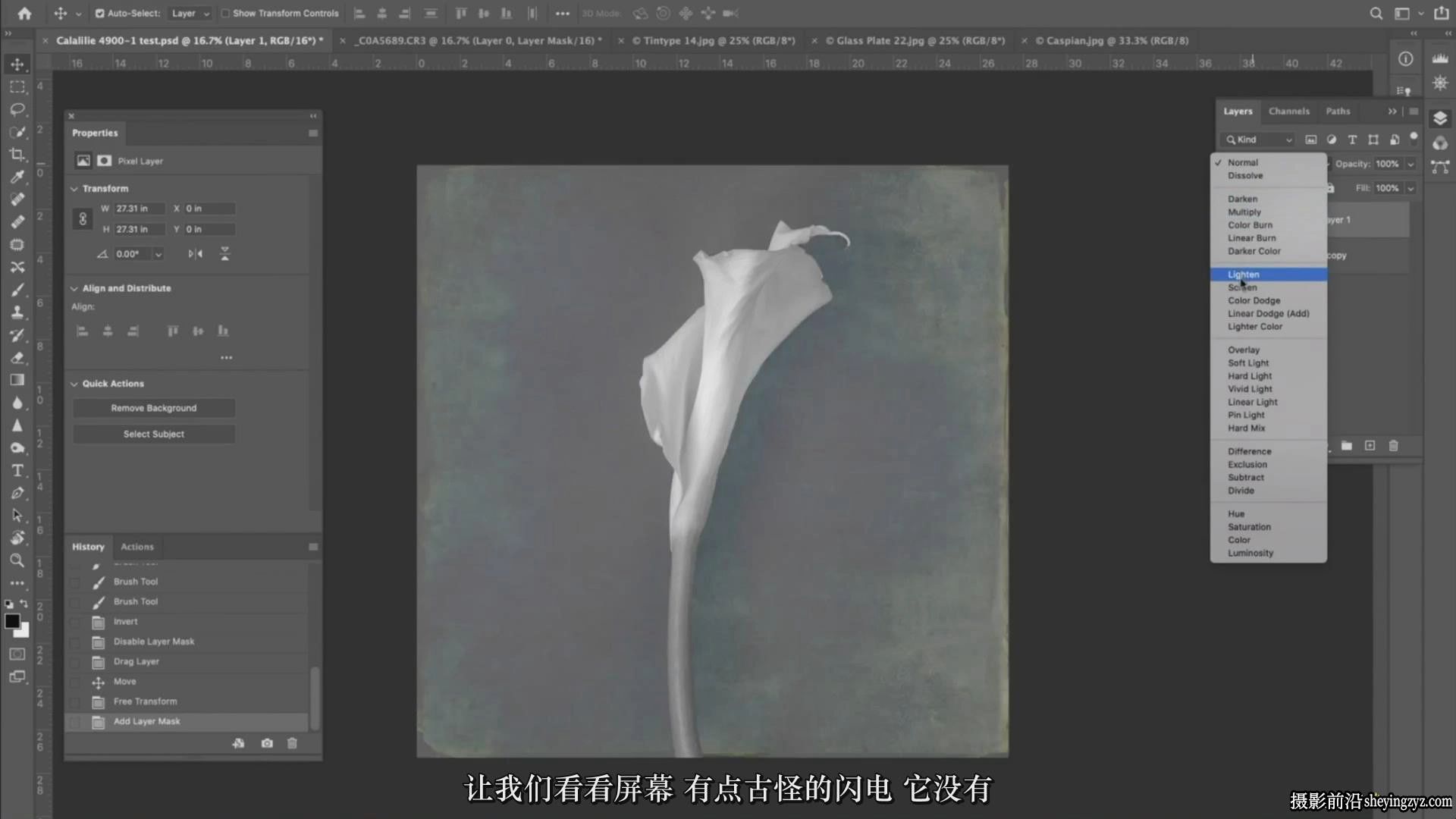Toggle layer filtering on/off switch
This screenshot has width=1456, height=819.
(1414, 138)
